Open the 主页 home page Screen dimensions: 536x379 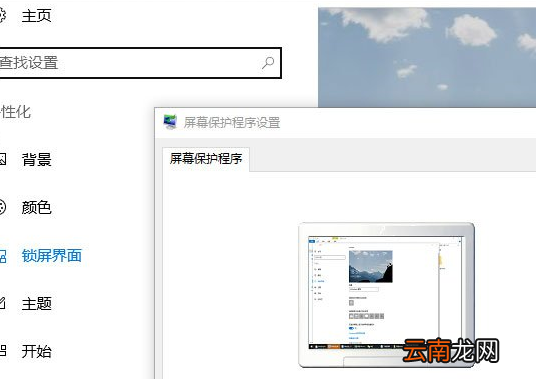pyautogui.click(x=36, y=16)
